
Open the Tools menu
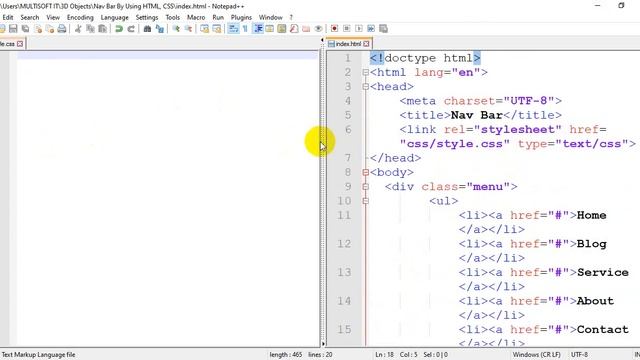pyautogui.click(x=173, y=18)
